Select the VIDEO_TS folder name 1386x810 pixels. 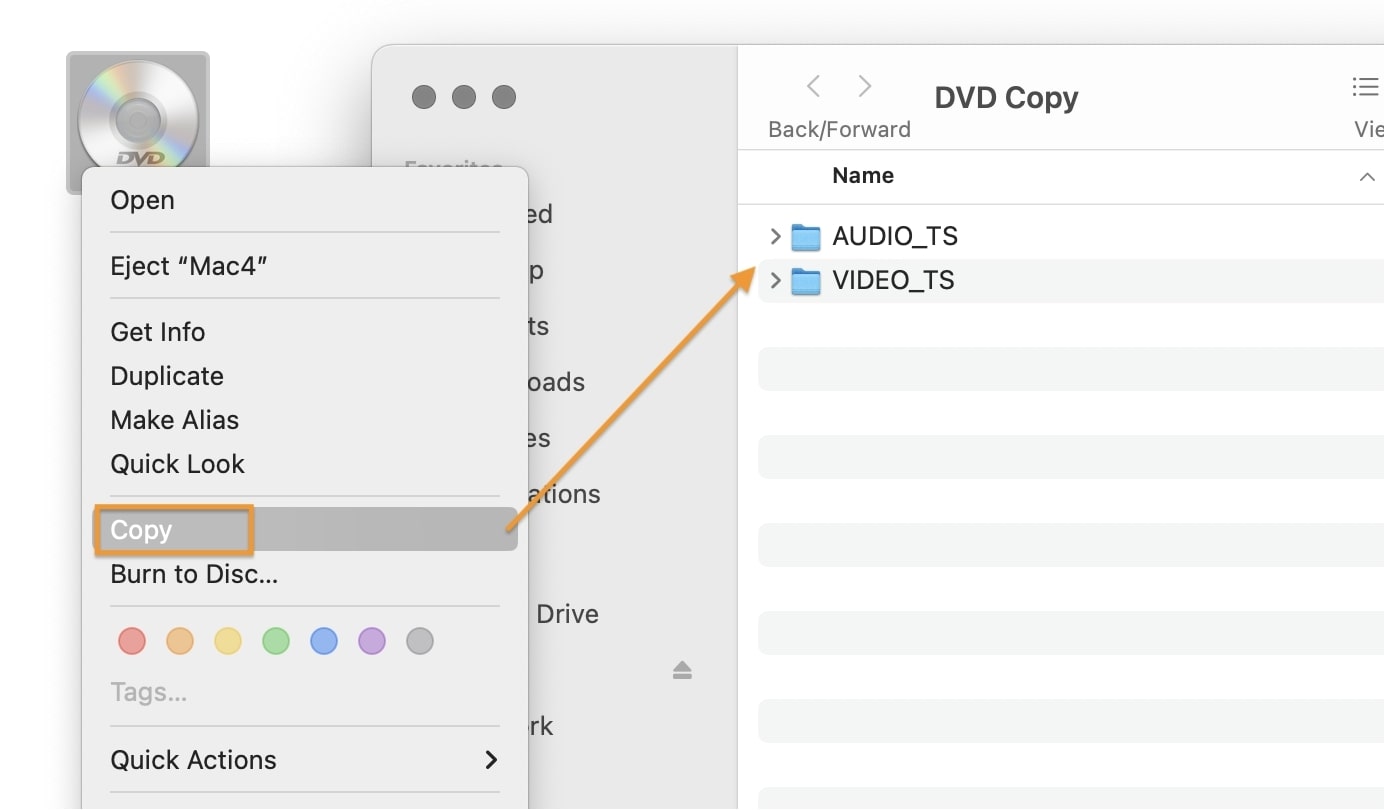pyautogui.click(x=893, y=281)
